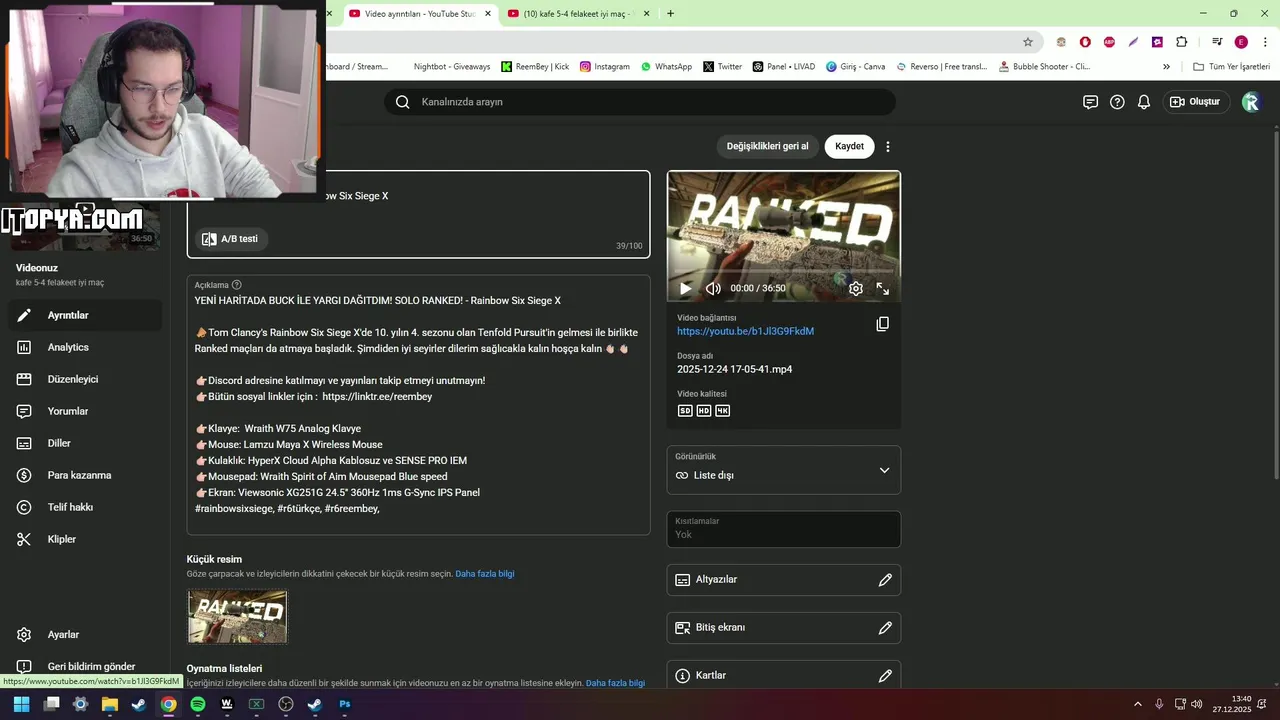Switch to the kafe 5-4 felakeet browser tab
The width and height of the screenshot is (1280, 720).
(578, 14)
